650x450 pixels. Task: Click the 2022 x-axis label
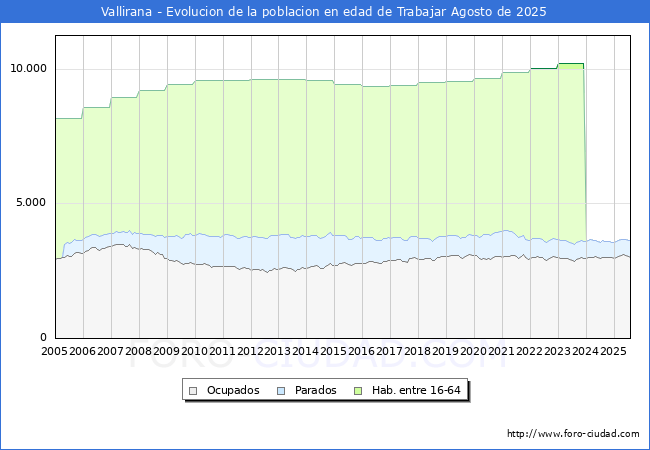(x=529, y=351)
